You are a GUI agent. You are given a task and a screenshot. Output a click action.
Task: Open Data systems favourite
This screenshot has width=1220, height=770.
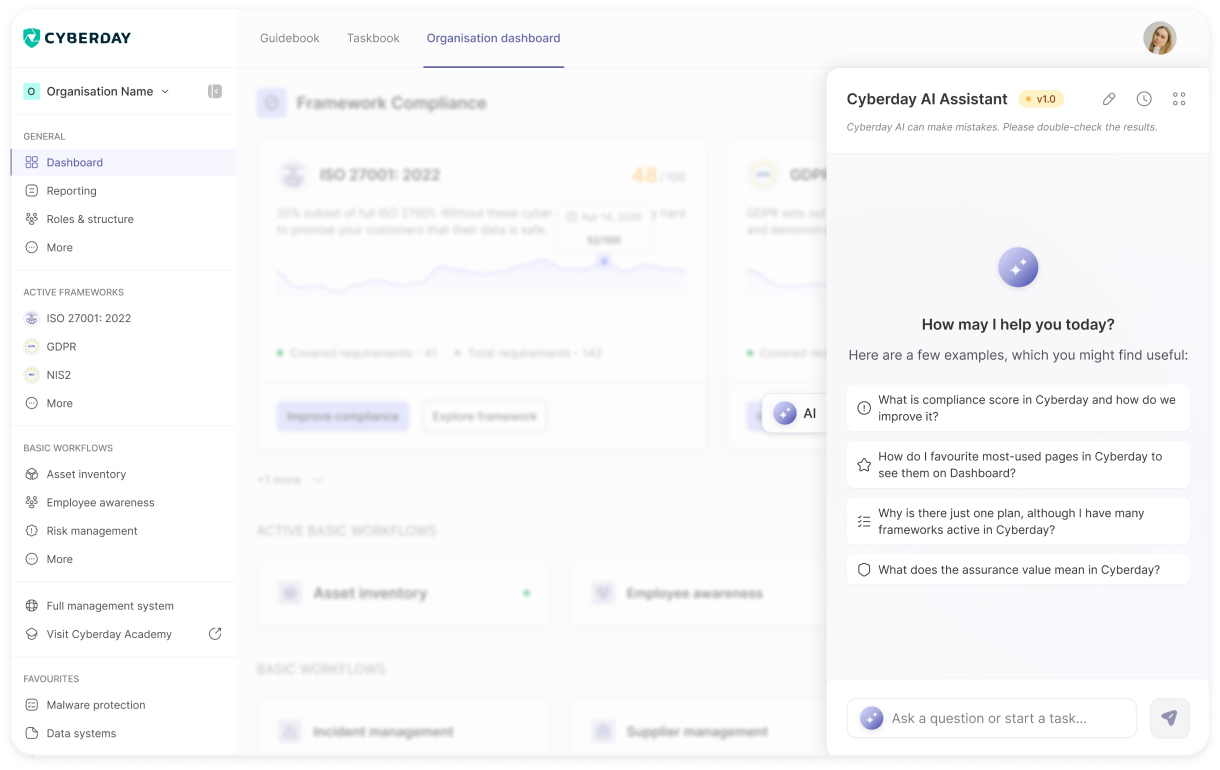[124, 733]
